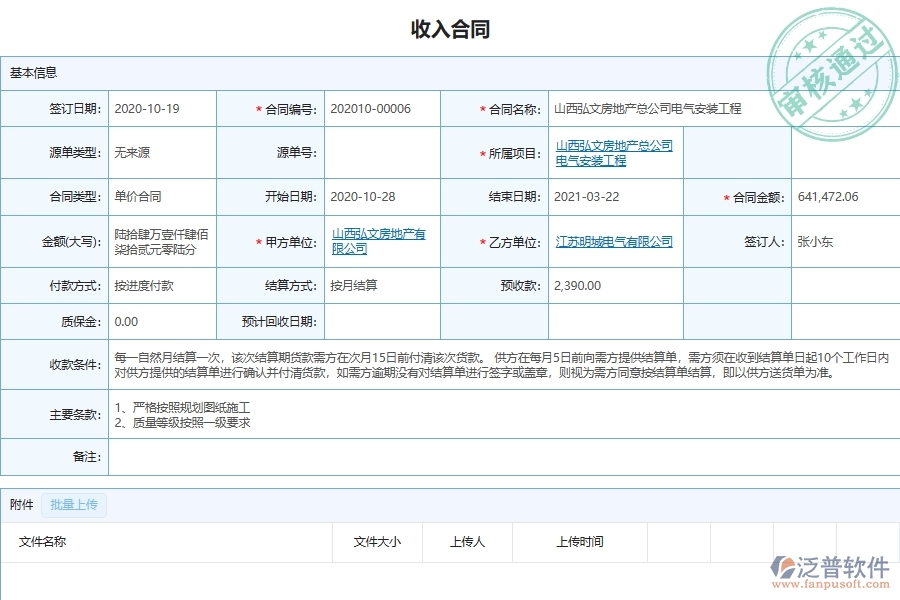Click the 合同金额 field showing 641,472.06
The height and width of the screenshot is (600, 900).
pos(828,197)
